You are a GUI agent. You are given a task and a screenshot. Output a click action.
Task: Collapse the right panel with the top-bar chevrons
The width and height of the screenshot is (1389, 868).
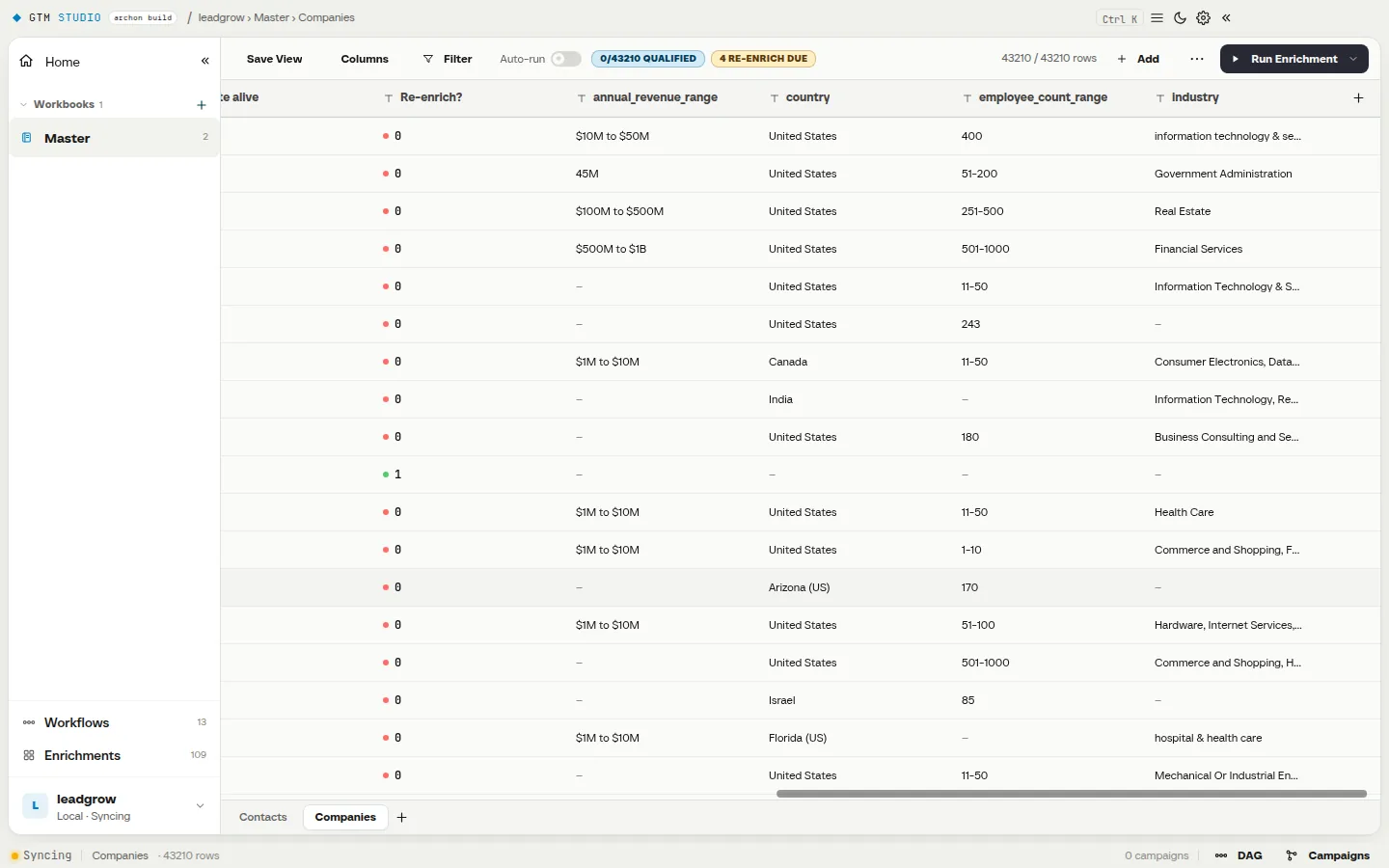[x=1226, y=18]
